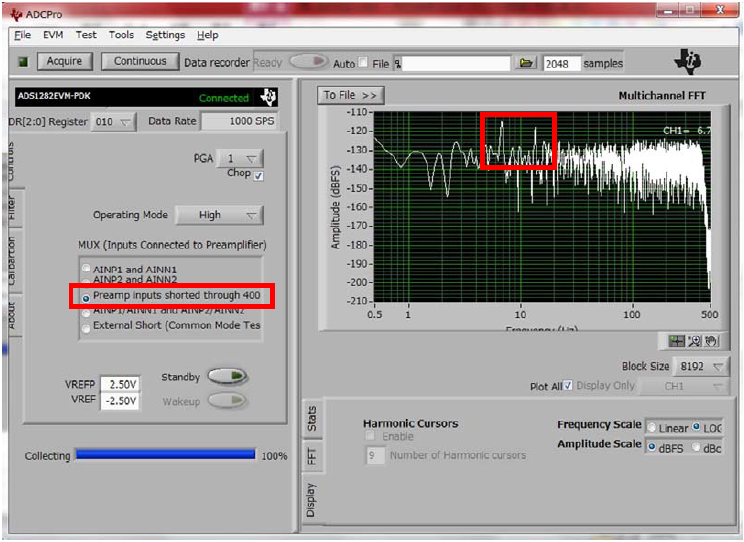Viewport: 744px width, 542px height.
Task: Switch to the Stats tab
Action: (312, 419)
